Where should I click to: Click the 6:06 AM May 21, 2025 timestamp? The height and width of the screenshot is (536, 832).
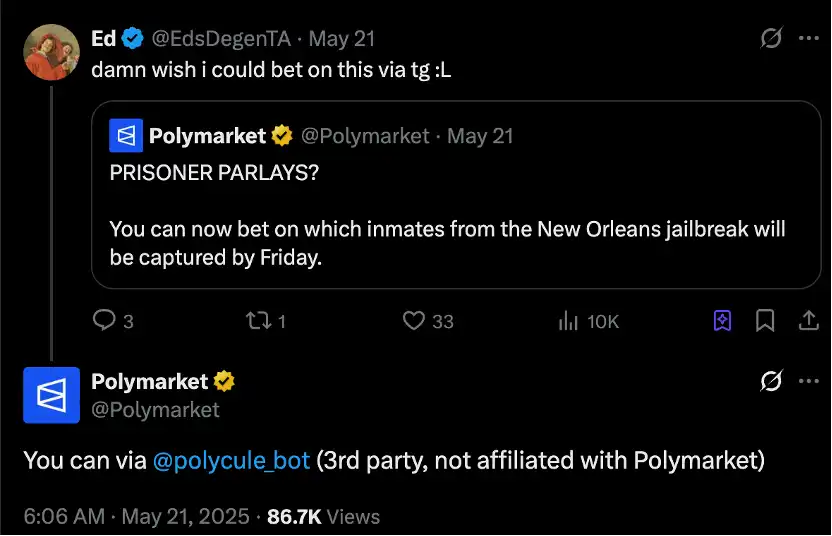point(135,517)
